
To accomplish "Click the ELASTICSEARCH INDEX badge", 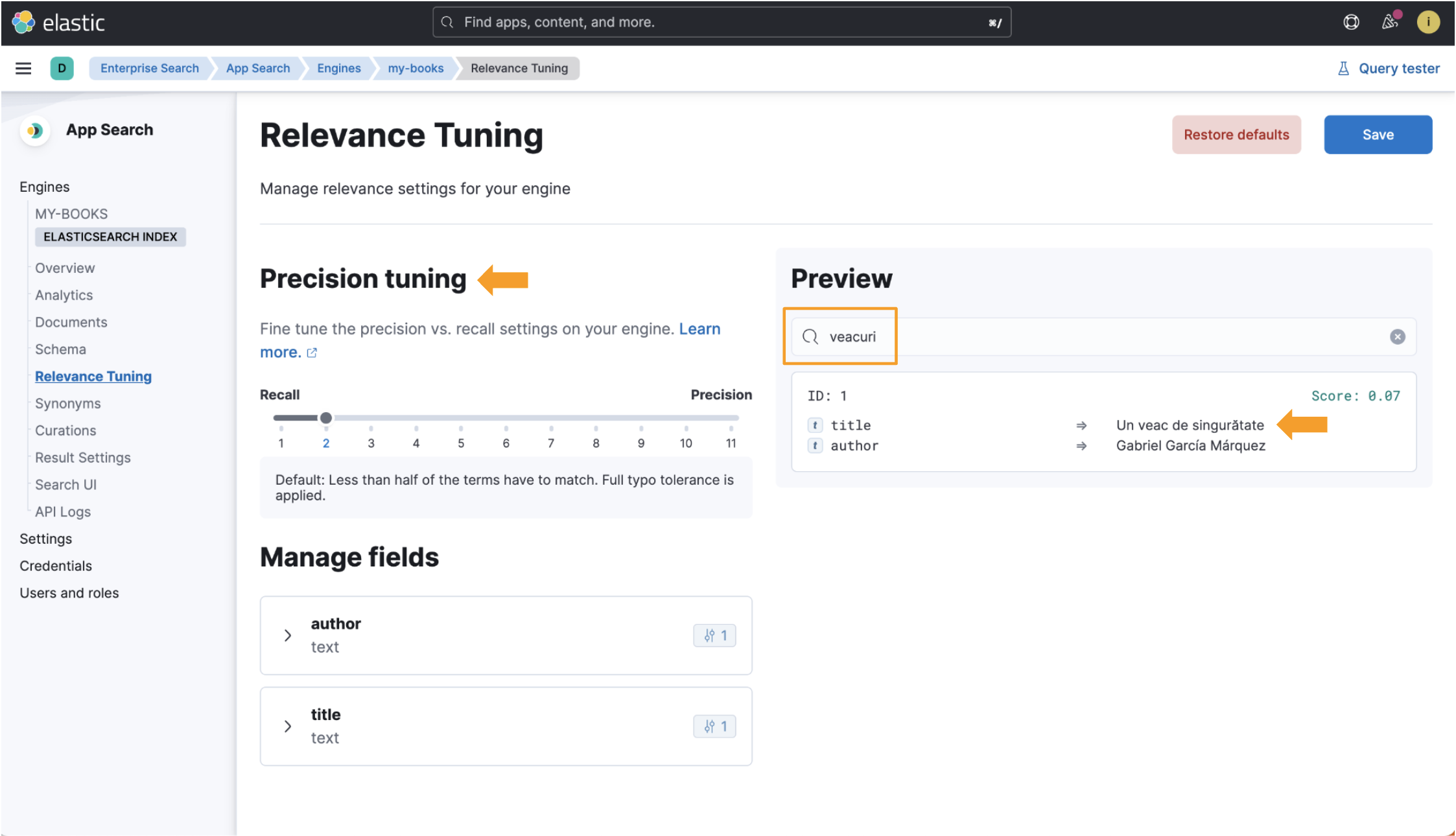I will point(110,237).
